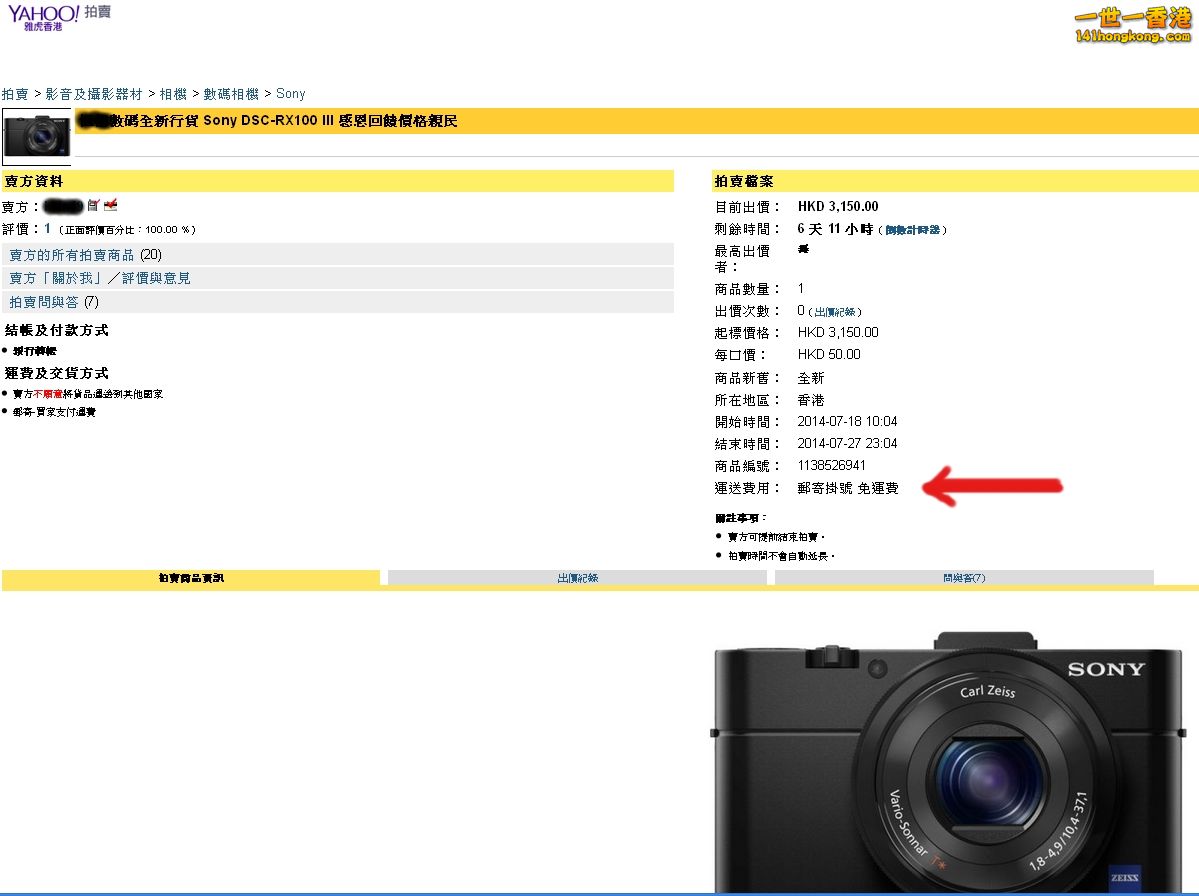
Task: Click the small Sony camera thumbnail
Action: (37, 136)
